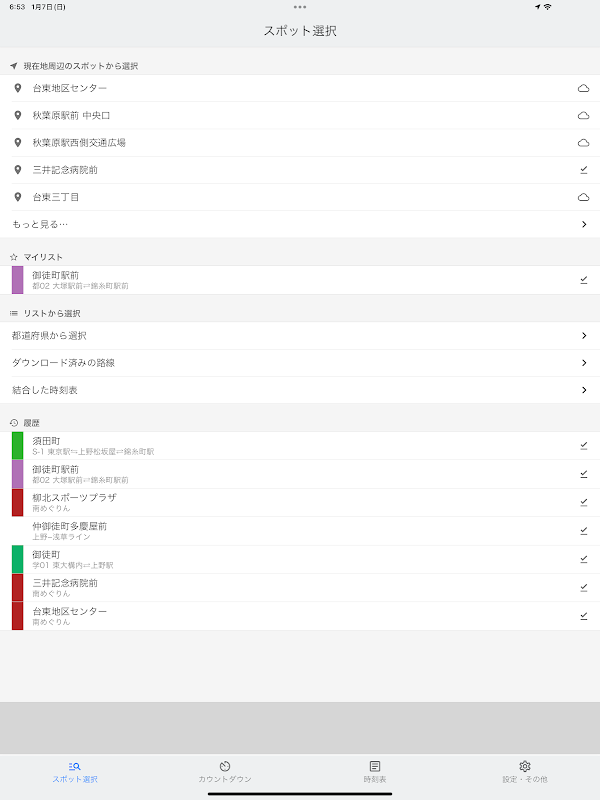Open the 設定・その他 settings tab

[524, 771]
